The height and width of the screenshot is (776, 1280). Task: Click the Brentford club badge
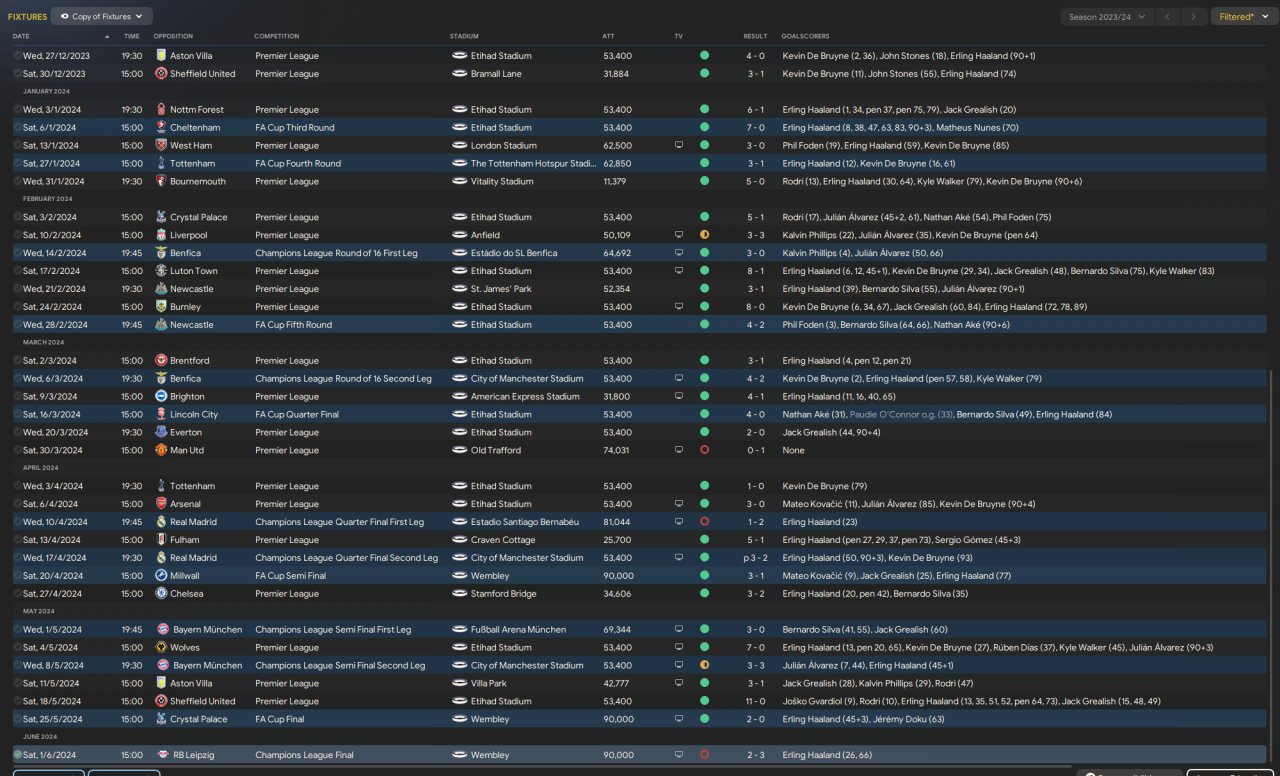pyautogui.click(x=161, y=361)
